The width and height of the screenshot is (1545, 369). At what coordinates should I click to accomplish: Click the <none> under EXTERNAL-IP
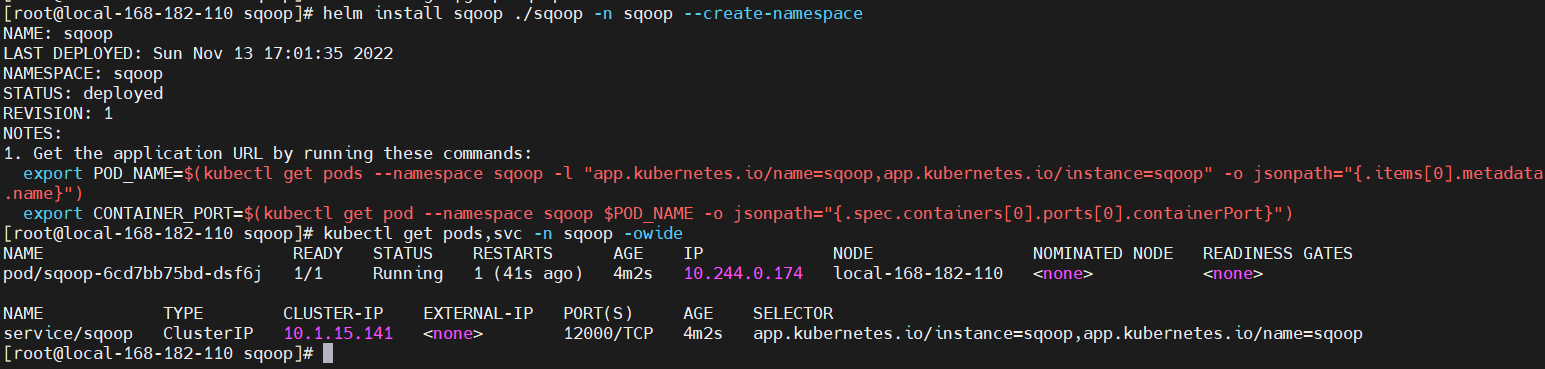[453, 333]
